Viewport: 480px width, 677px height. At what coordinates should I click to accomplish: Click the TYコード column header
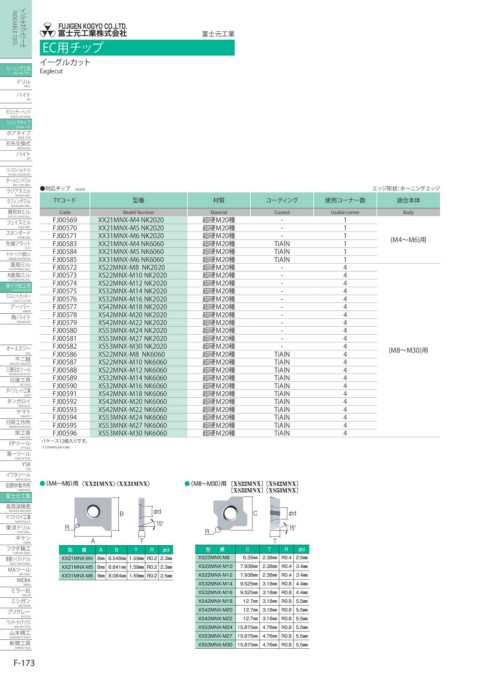click(x=65, y=200)
